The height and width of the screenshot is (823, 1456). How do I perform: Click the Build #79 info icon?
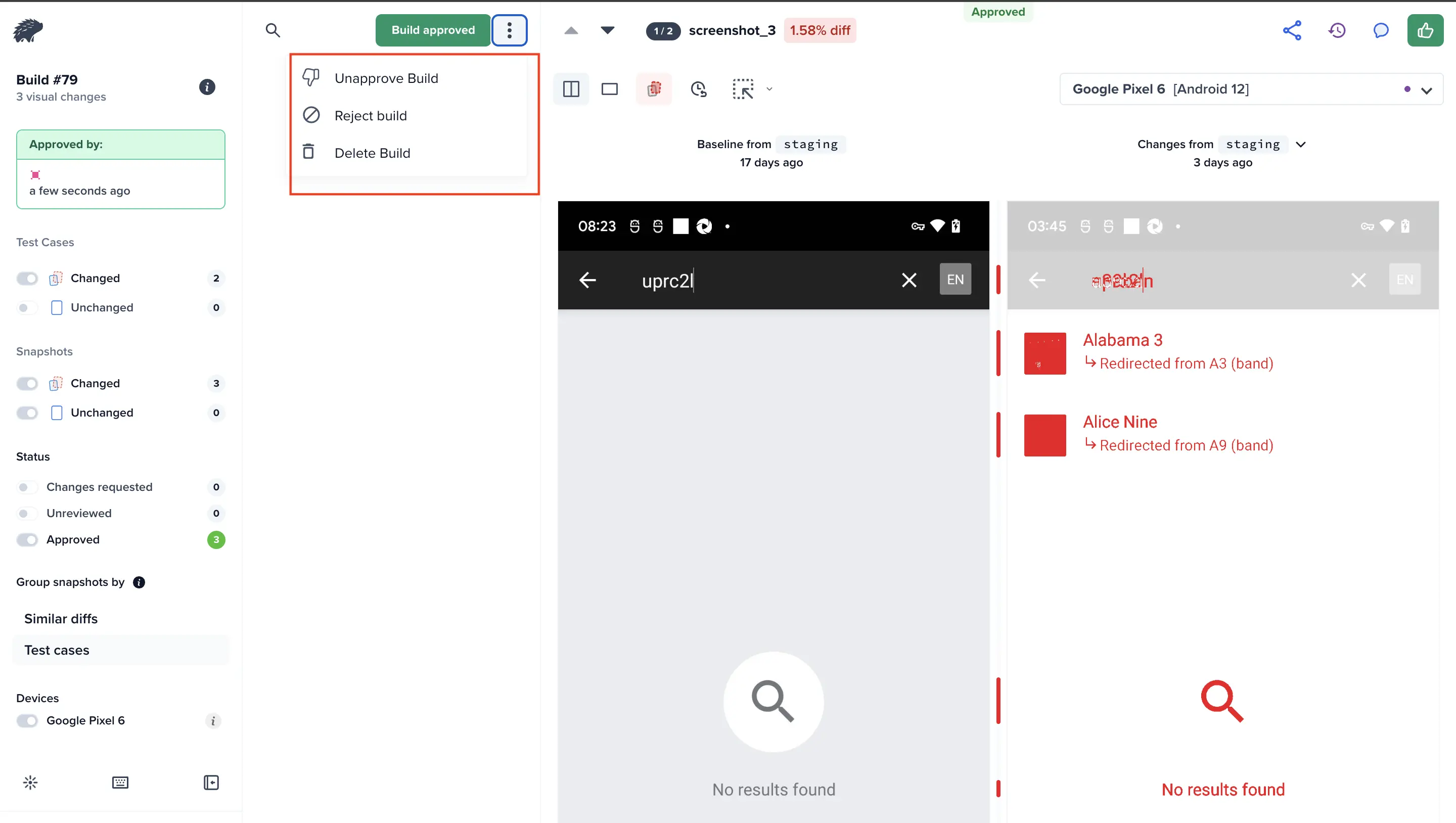coord(207,87)
